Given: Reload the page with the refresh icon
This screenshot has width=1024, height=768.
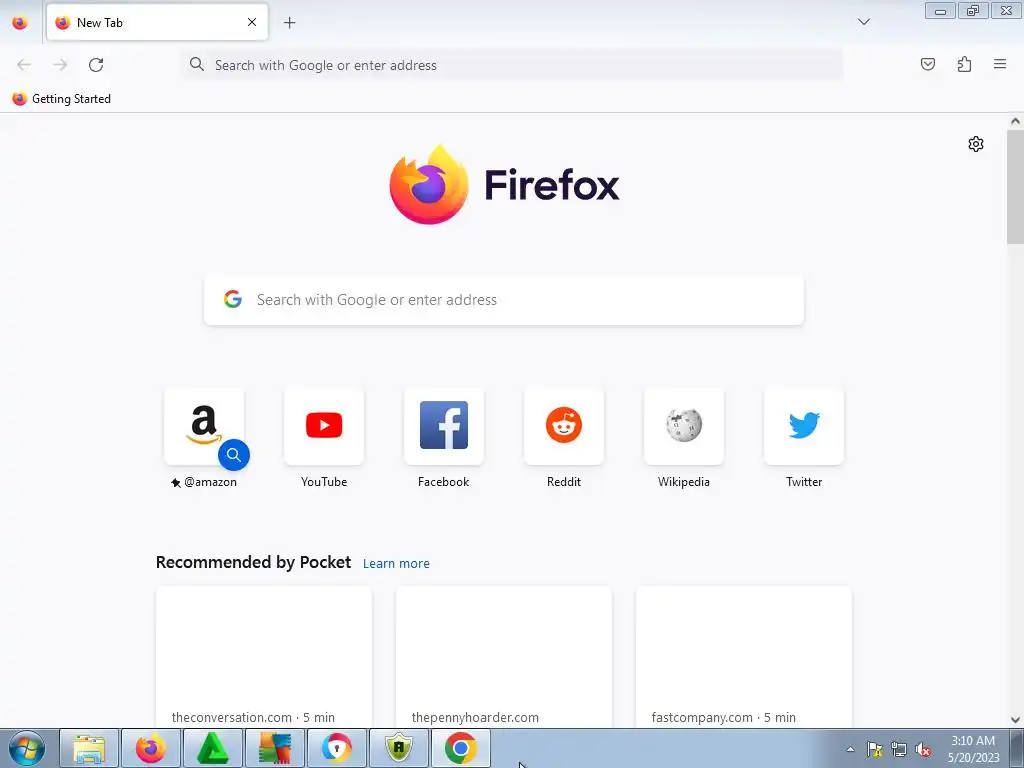Looking at the screenshot, I should [x=96, y=65].
